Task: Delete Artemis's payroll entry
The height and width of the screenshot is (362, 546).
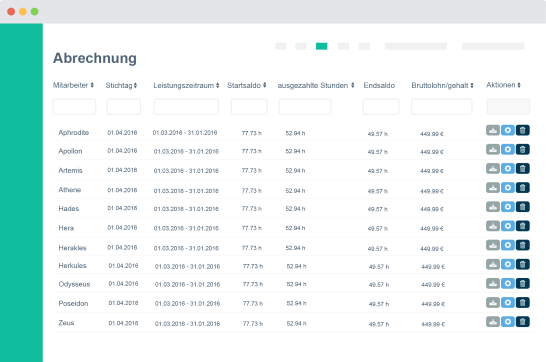Action: 523,169
